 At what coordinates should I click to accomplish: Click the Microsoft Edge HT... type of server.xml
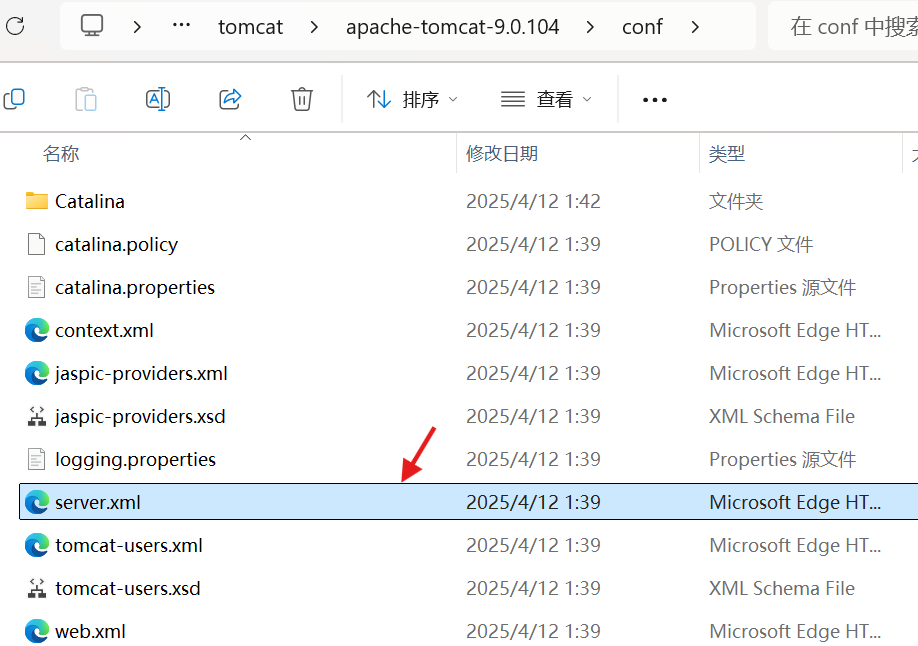point(795,503)
